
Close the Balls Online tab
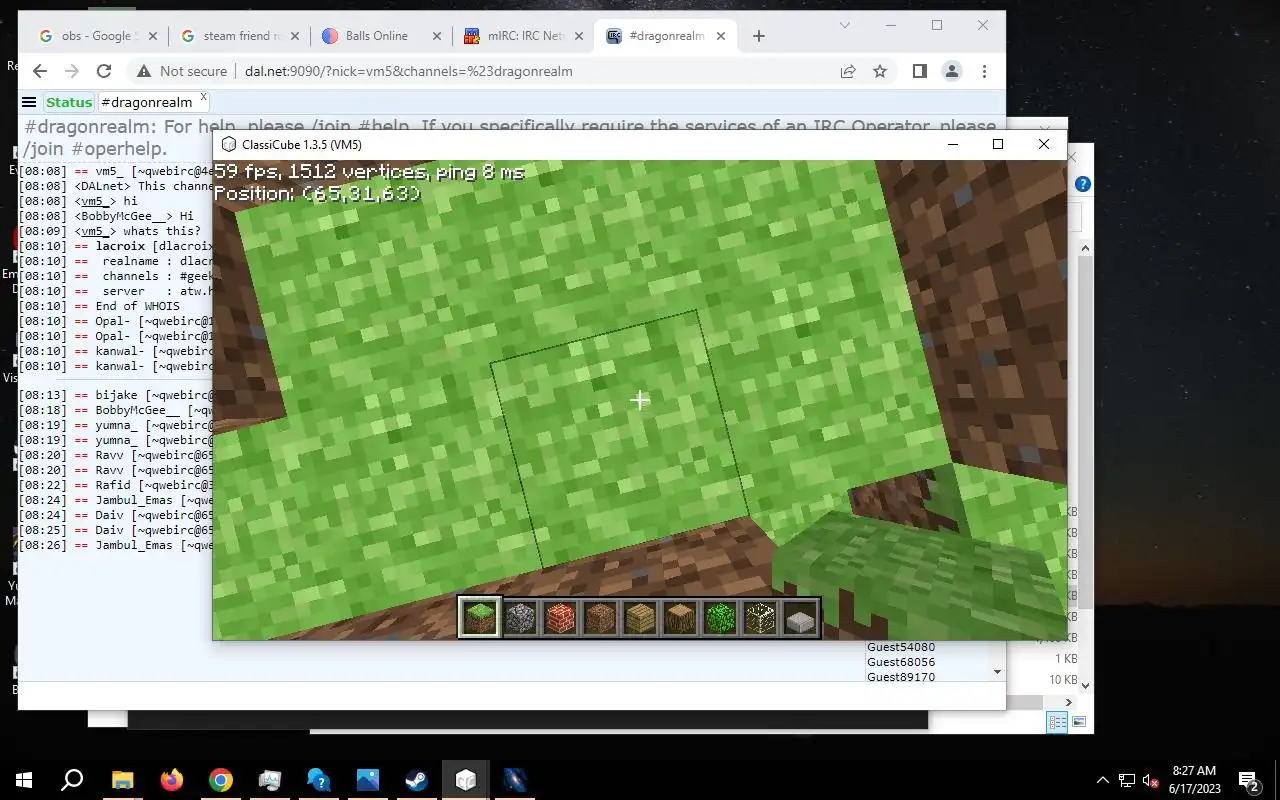tap(437, 36)
